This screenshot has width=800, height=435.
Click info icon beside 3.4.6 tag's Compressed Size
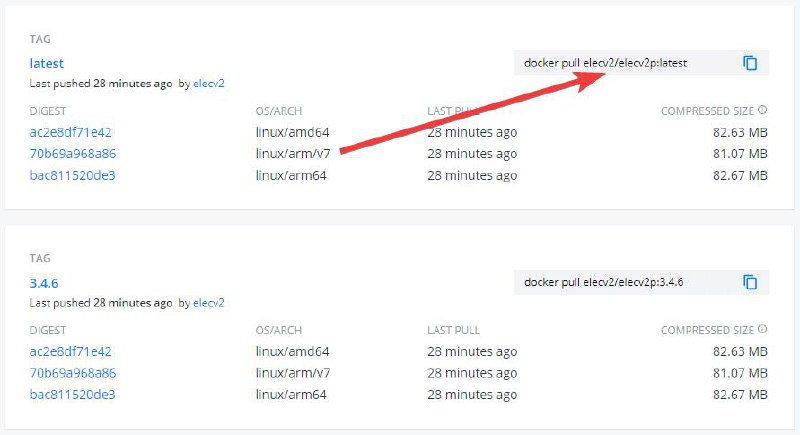[x=762, y=329]
